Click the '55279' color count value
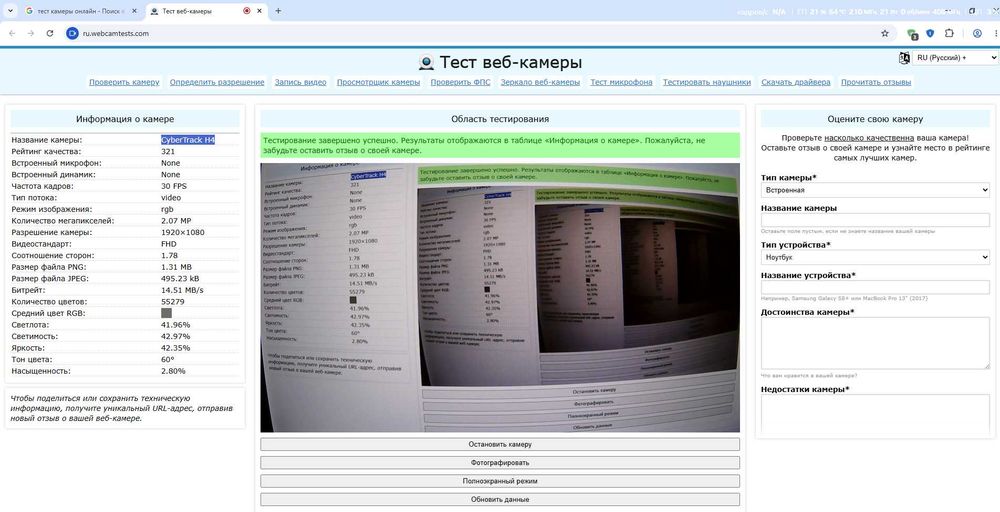Viewport: 1000px width, 512px height. (173, 302)
